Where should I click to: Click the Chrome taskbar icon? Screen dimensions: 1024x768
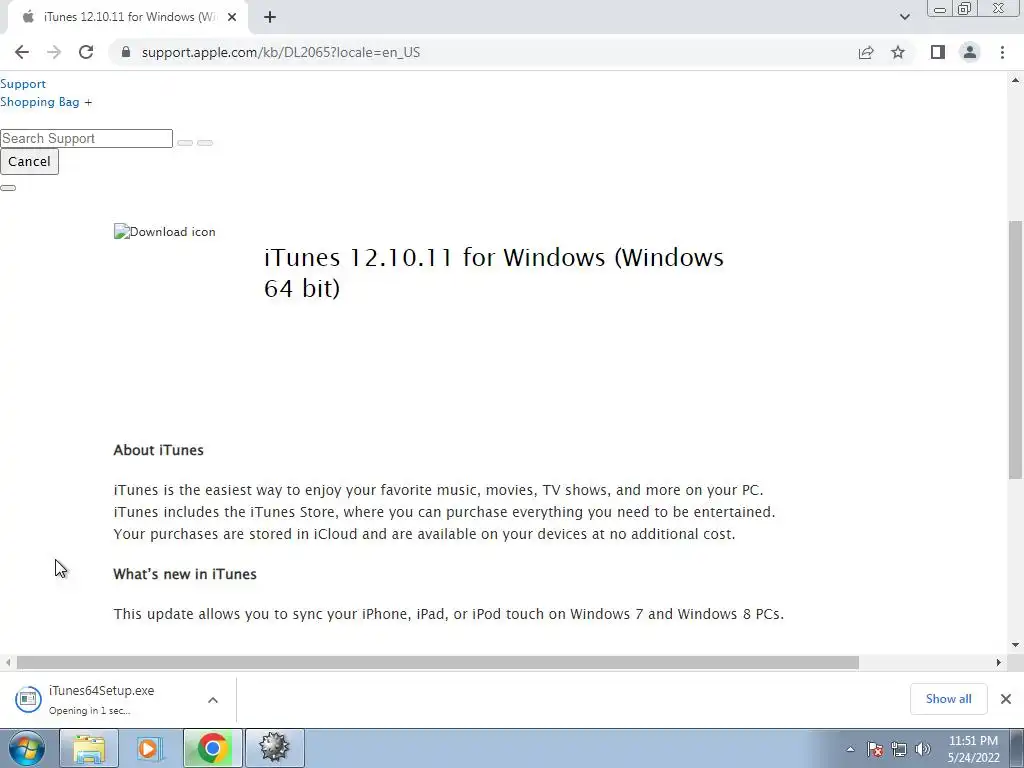pyautogui.click(x=212, y=748)
